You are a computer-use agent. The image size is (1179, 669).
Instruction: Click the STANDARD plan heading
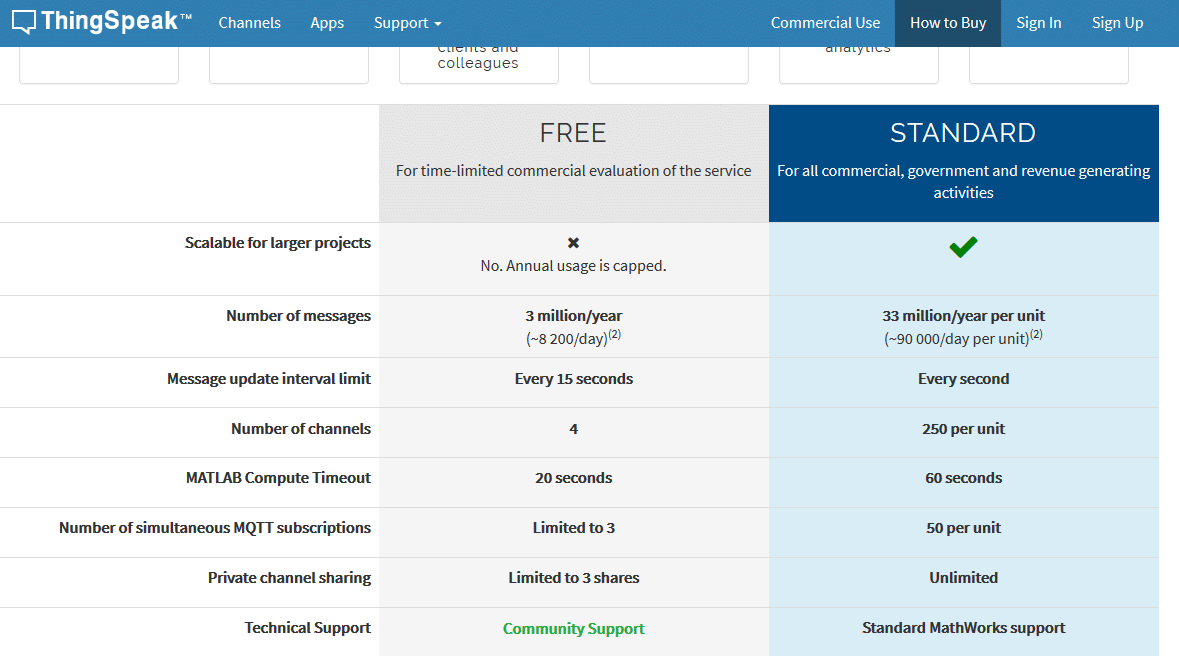click(x=963, y=133)
